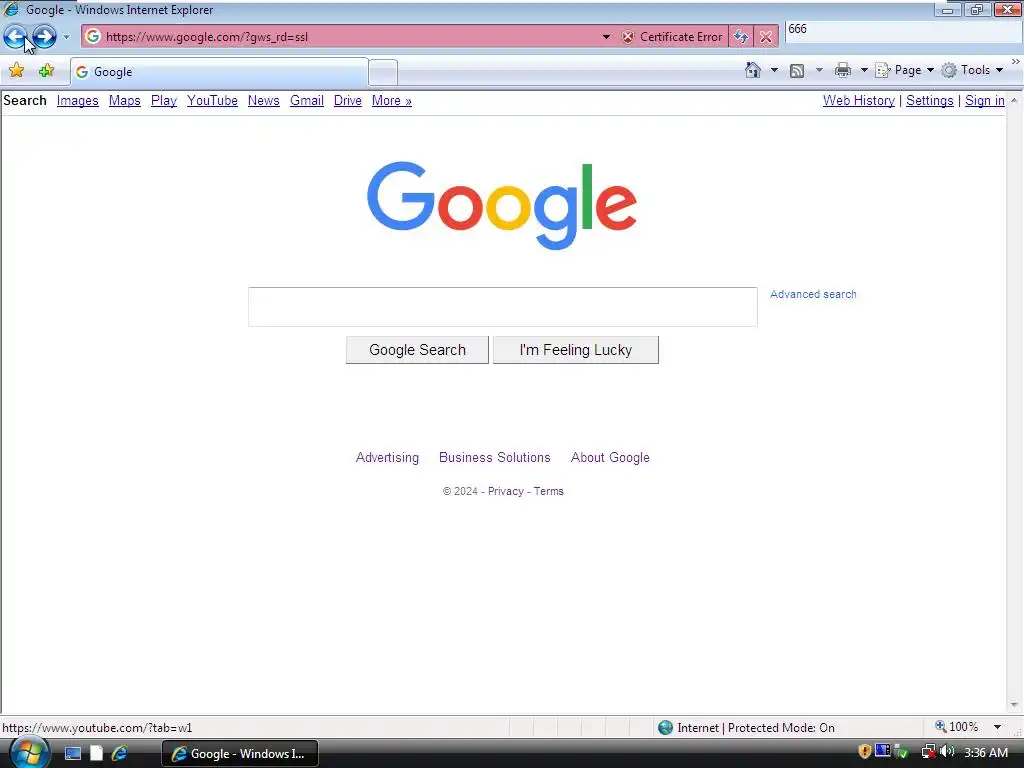Click the 100% zoom level button
Viewport: 1024px width, 768px height.
[957, 727]
